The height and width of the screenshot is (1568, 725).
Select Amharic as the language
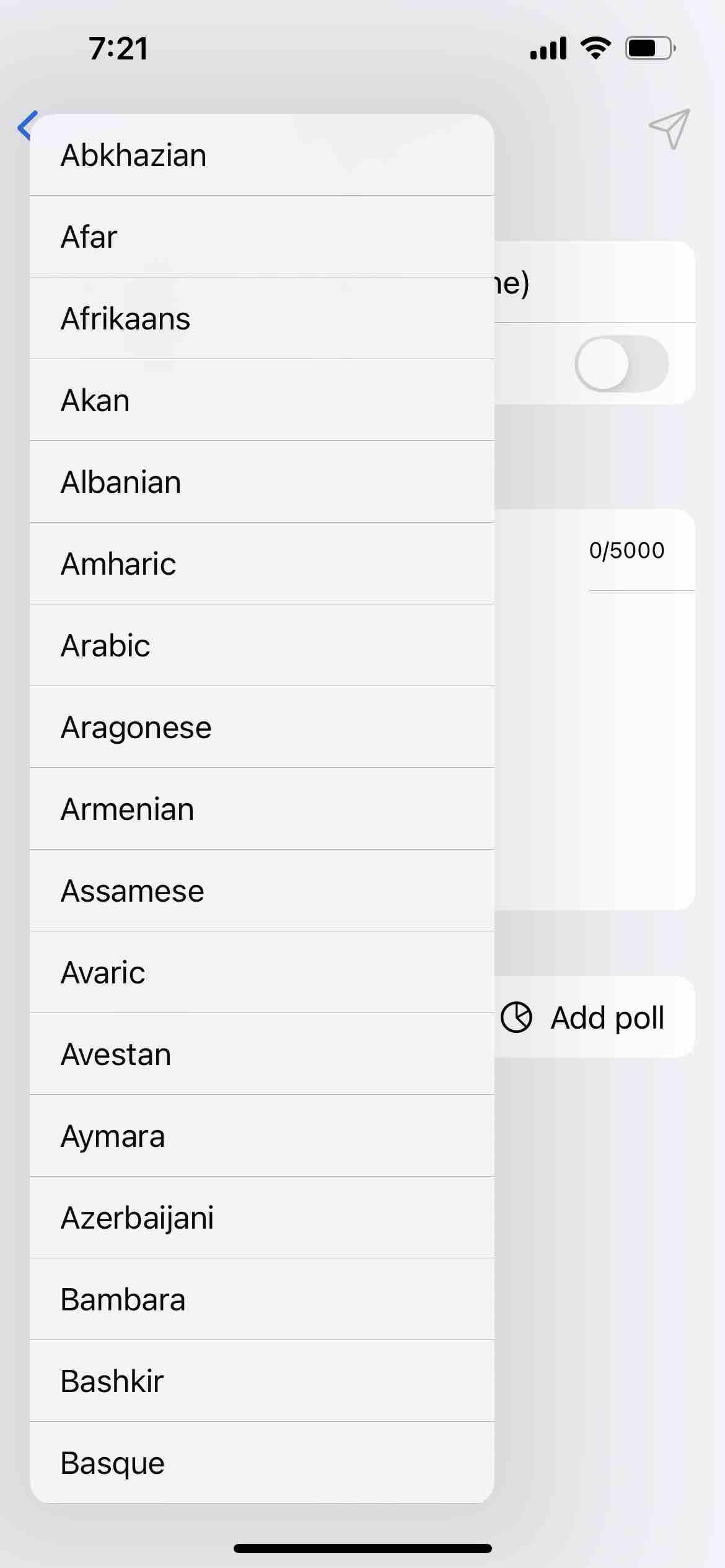tap(261, 564)
